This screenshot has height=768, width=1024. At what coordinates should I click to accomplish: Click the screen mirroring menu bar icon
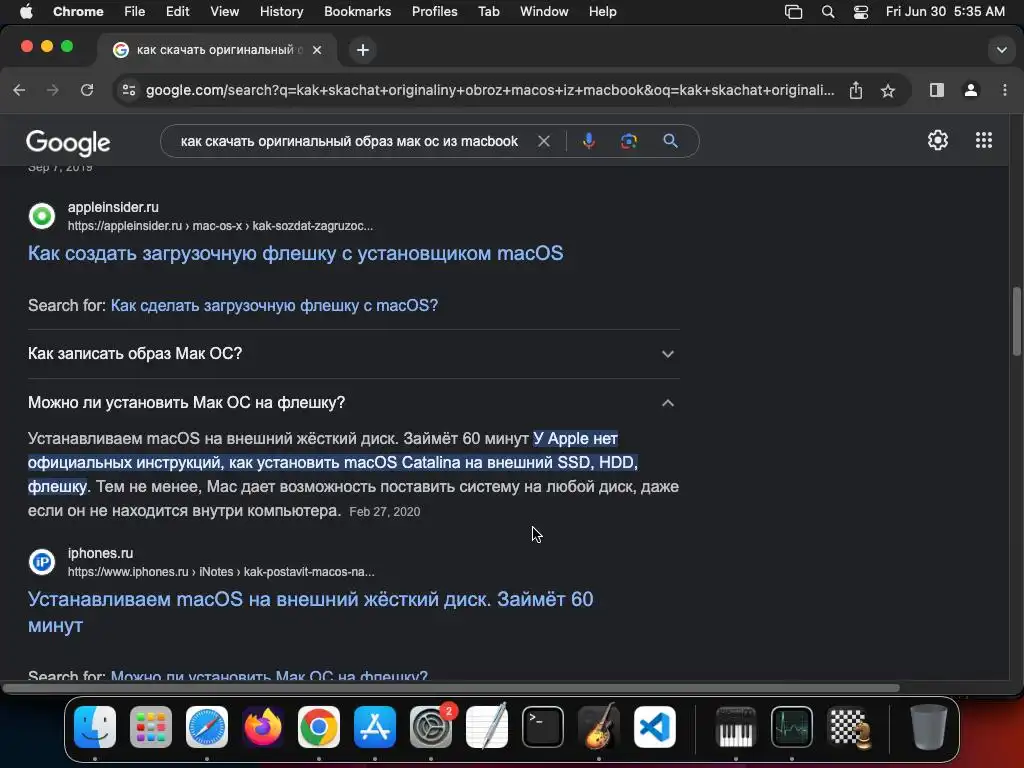click(x=793, y=12)
